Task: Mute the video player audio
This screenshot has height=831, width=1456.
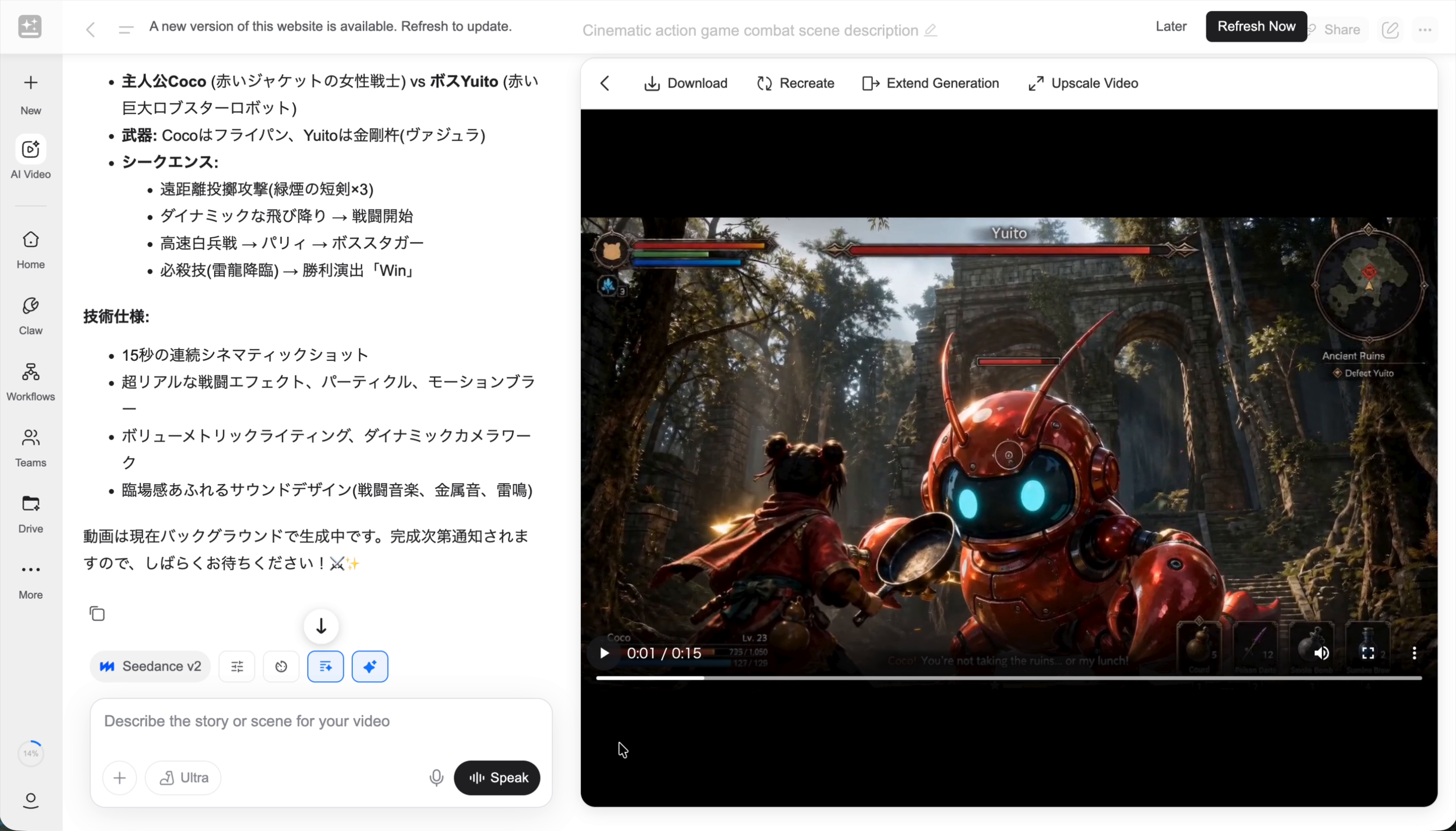Action: pyautogui.click(x=1321, y=653)
